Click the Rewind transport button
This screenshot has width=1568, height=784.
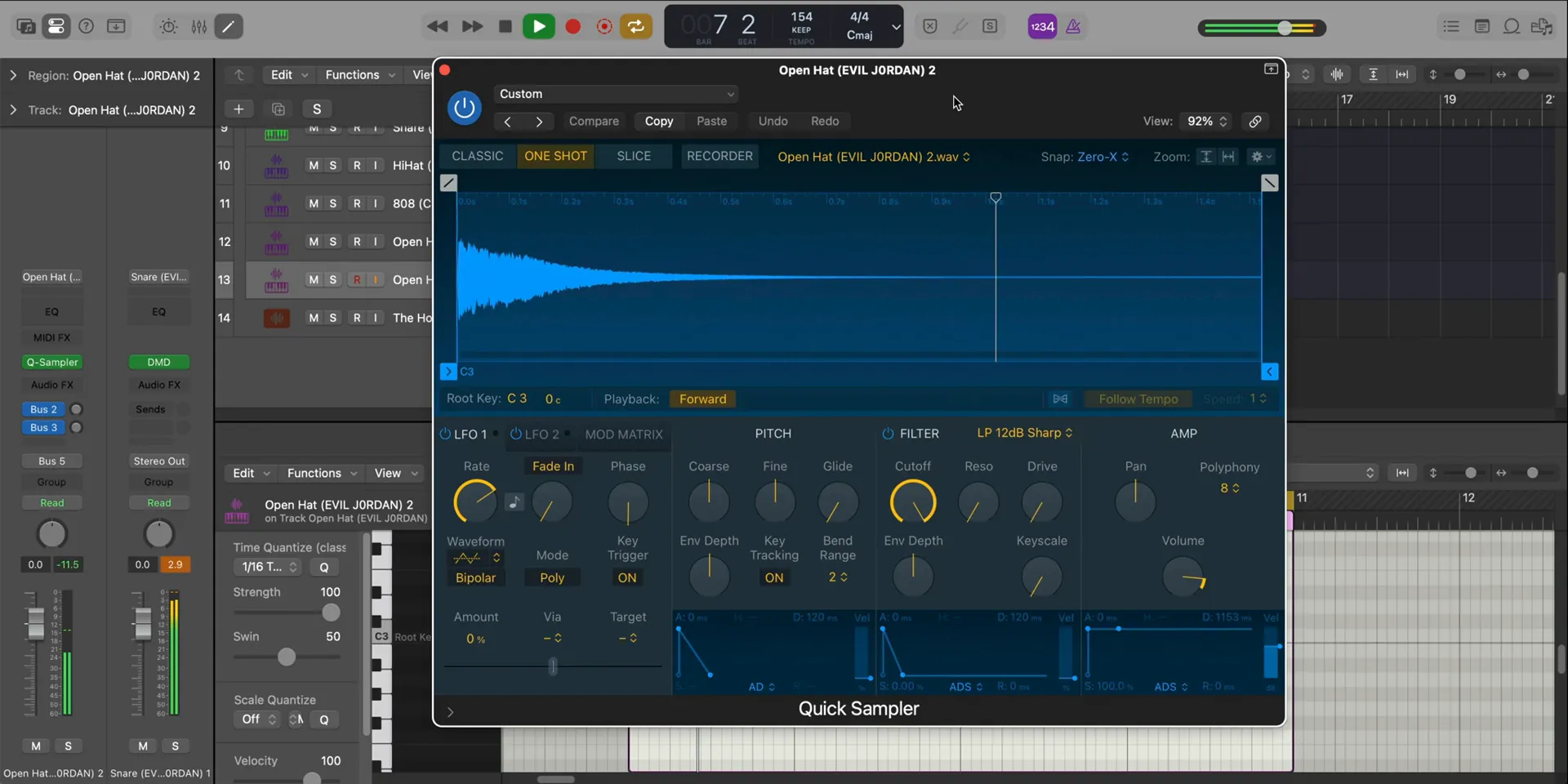pyautogui.click(x=438, y=26)
